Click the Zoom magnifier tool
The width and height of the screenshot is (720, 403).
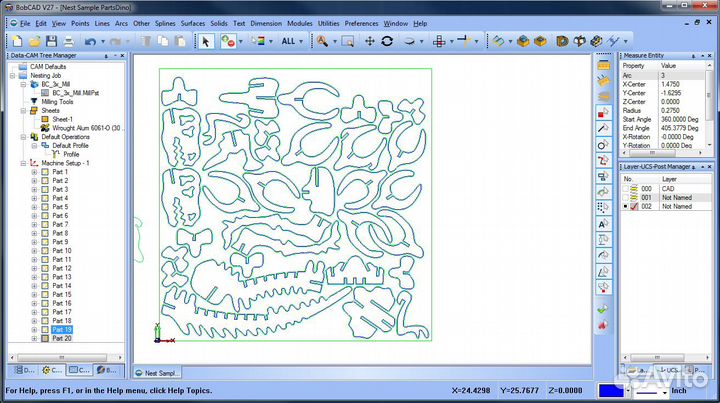pos(322,41)
